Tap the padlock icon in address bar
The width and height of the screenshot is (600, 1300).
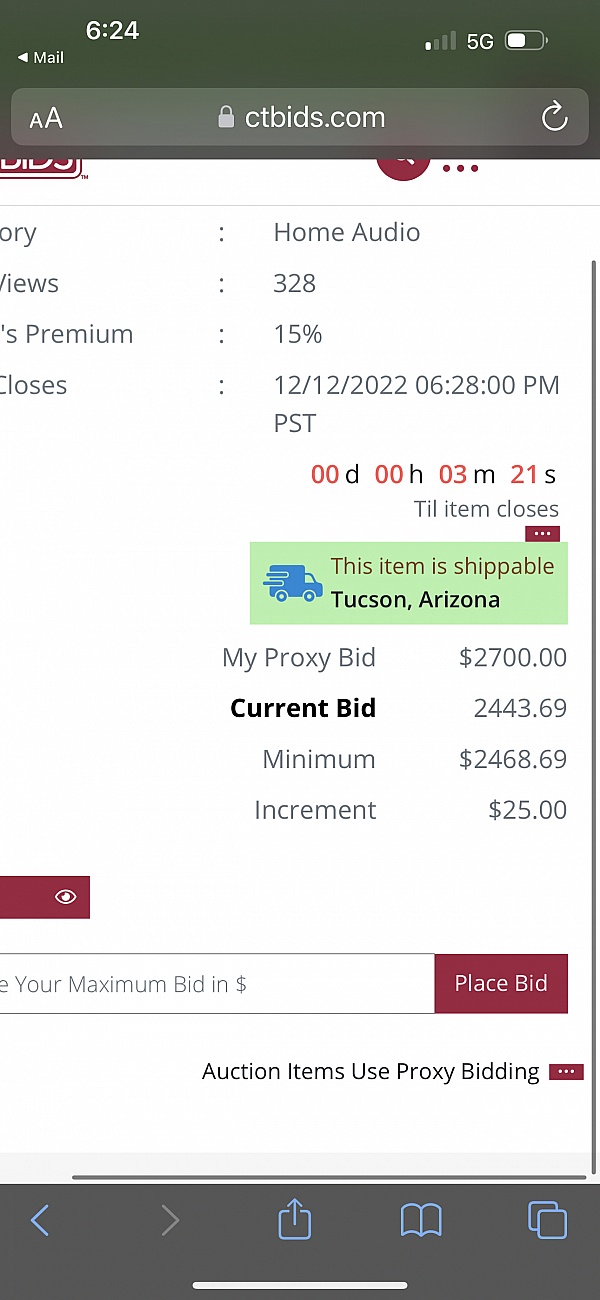pos(225,116)
